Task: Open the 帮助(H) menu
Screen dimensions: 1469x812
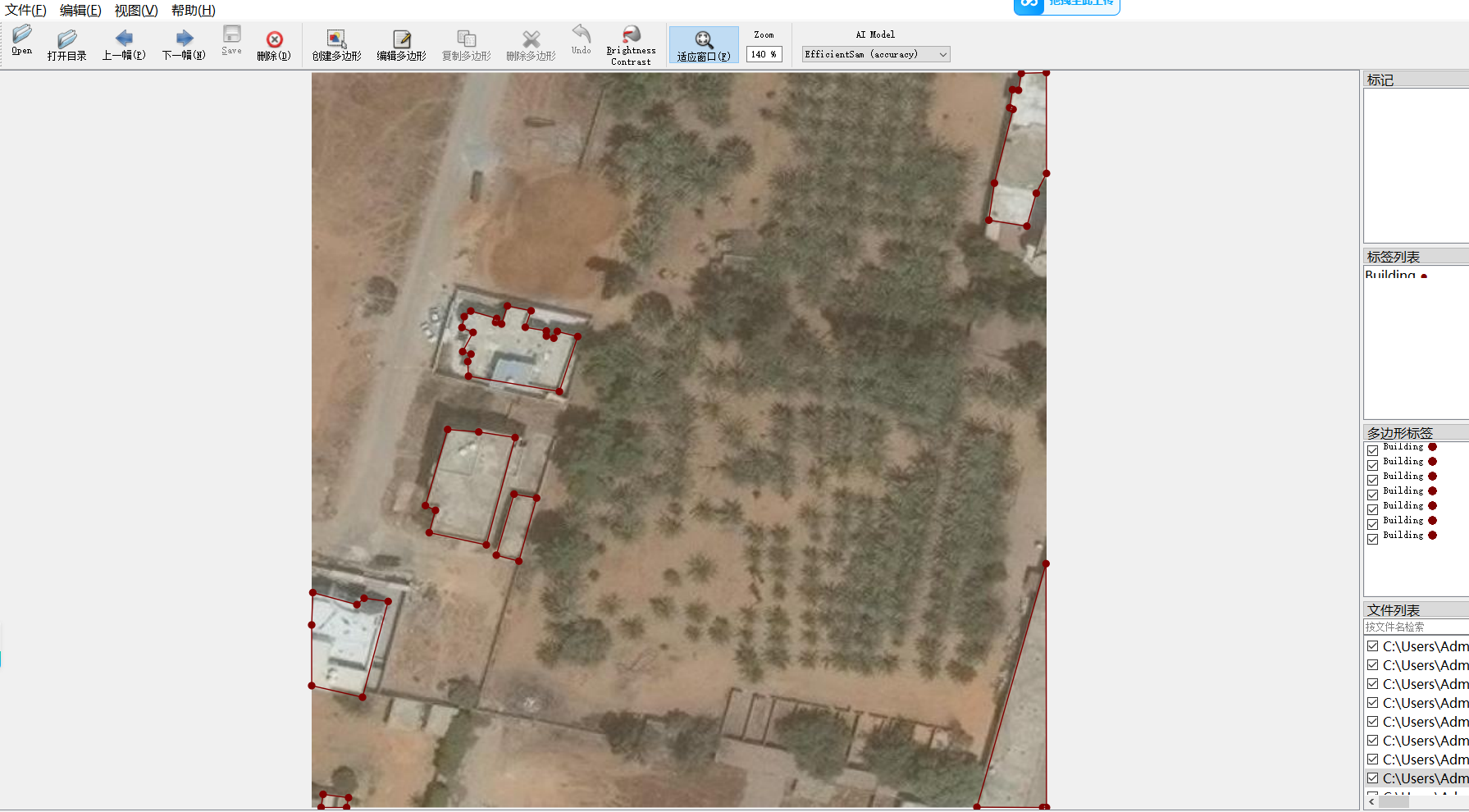Action: click(194, 10)
